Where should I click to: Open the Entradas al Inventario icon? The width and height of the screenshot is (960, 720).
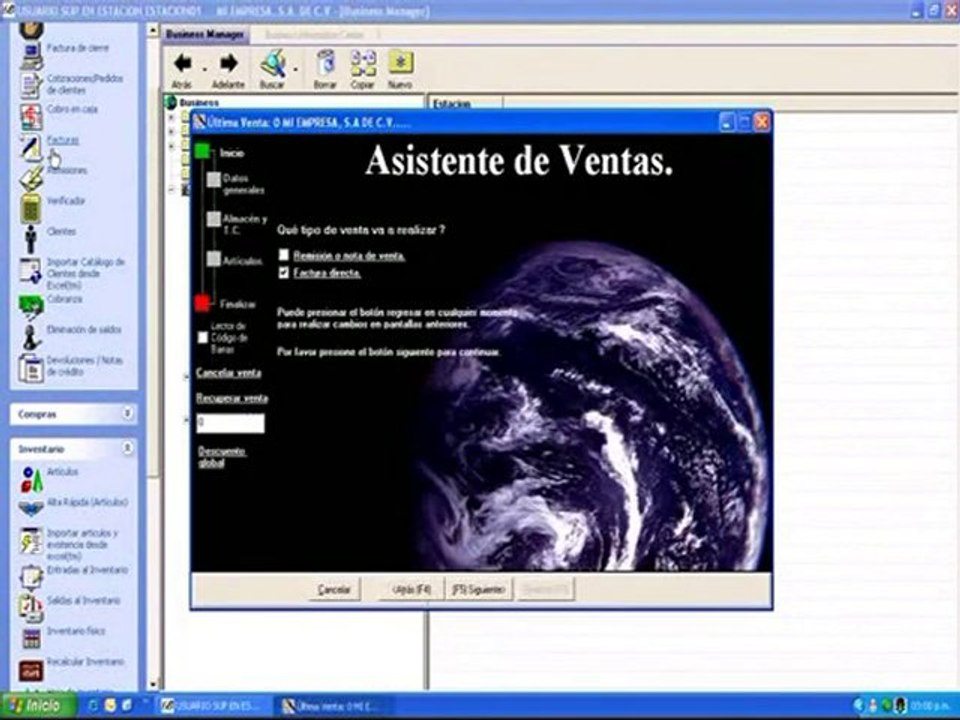point(31,577)
